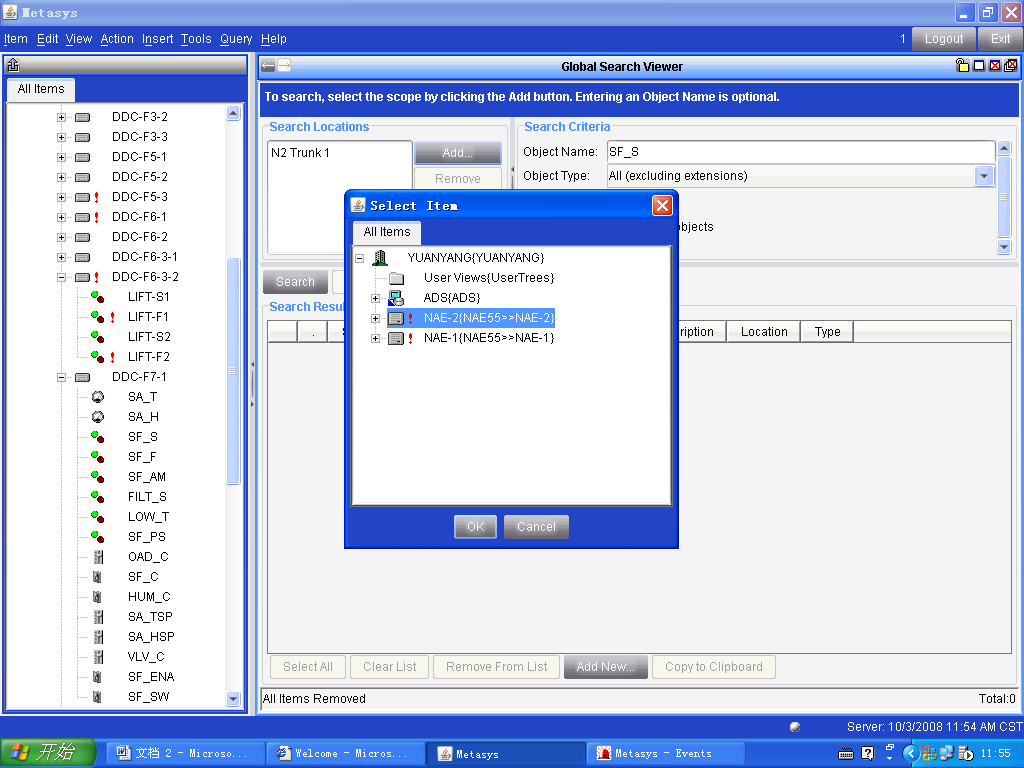Click the navigation tree up-arrow icon
The width and height of the screenshot is (1024, 768).
coord(13,66)
